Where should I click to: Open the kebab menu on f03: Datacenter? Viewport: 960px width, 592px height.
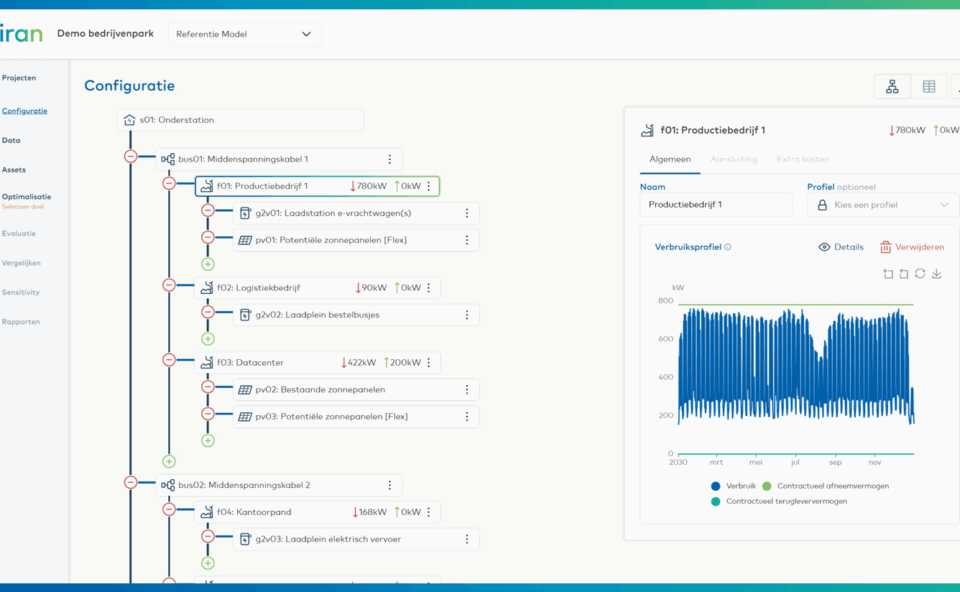coord(429,362)
